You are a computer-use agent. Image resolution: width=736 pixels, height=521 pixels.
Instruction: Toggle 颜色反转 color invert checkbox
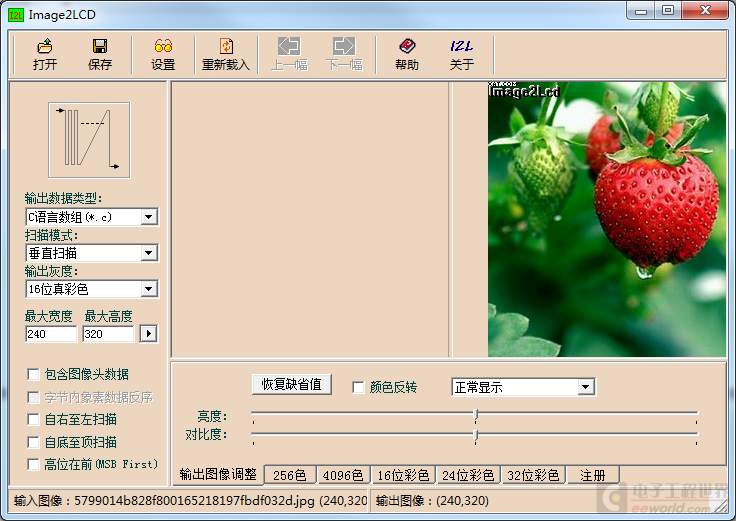point(358,387)
